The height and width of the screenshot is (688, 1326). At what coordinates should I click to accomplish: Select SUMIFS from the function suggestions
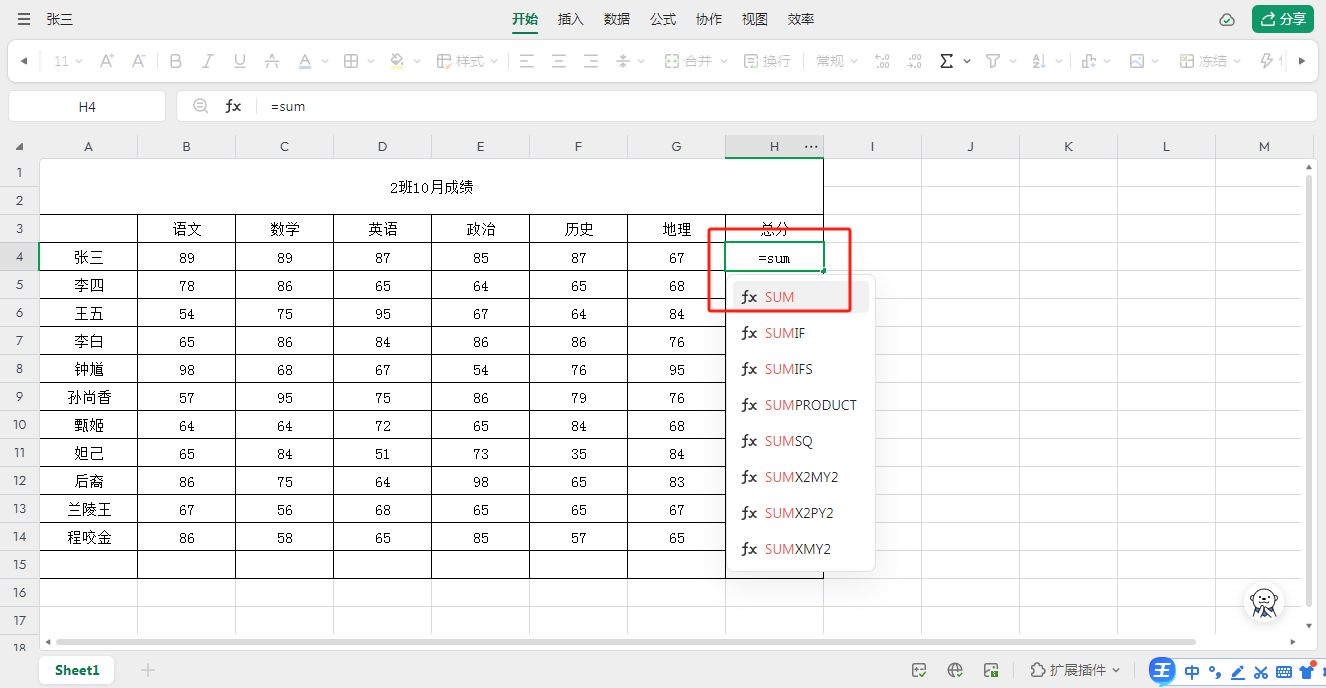pos(801,369)
